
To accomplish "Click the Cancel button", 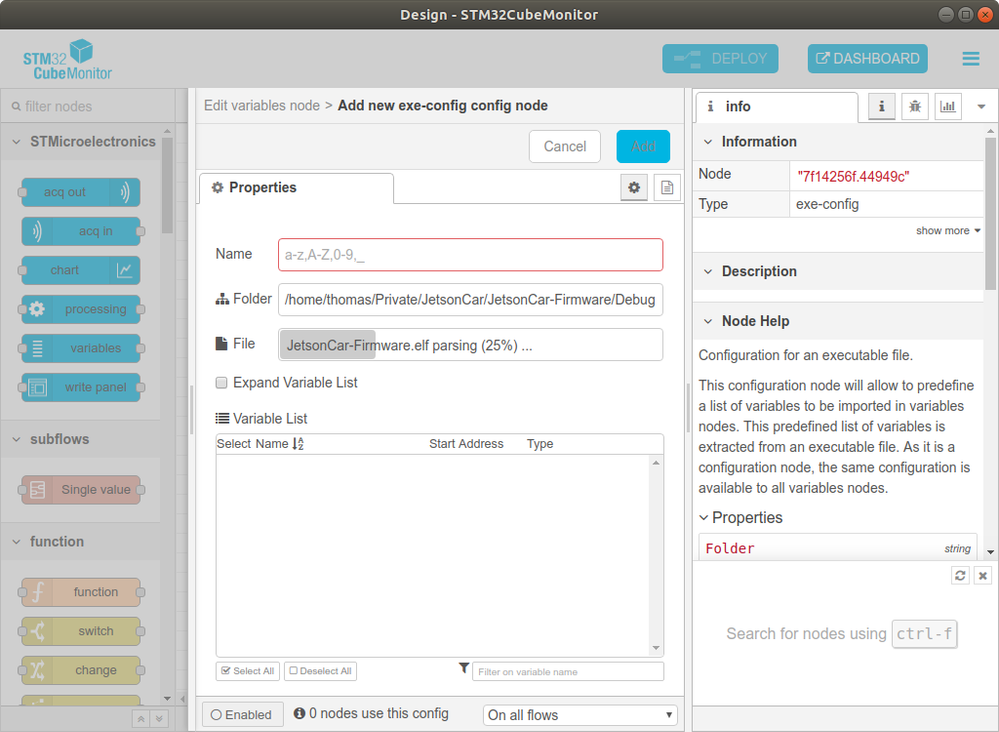I will coord(564,147).
